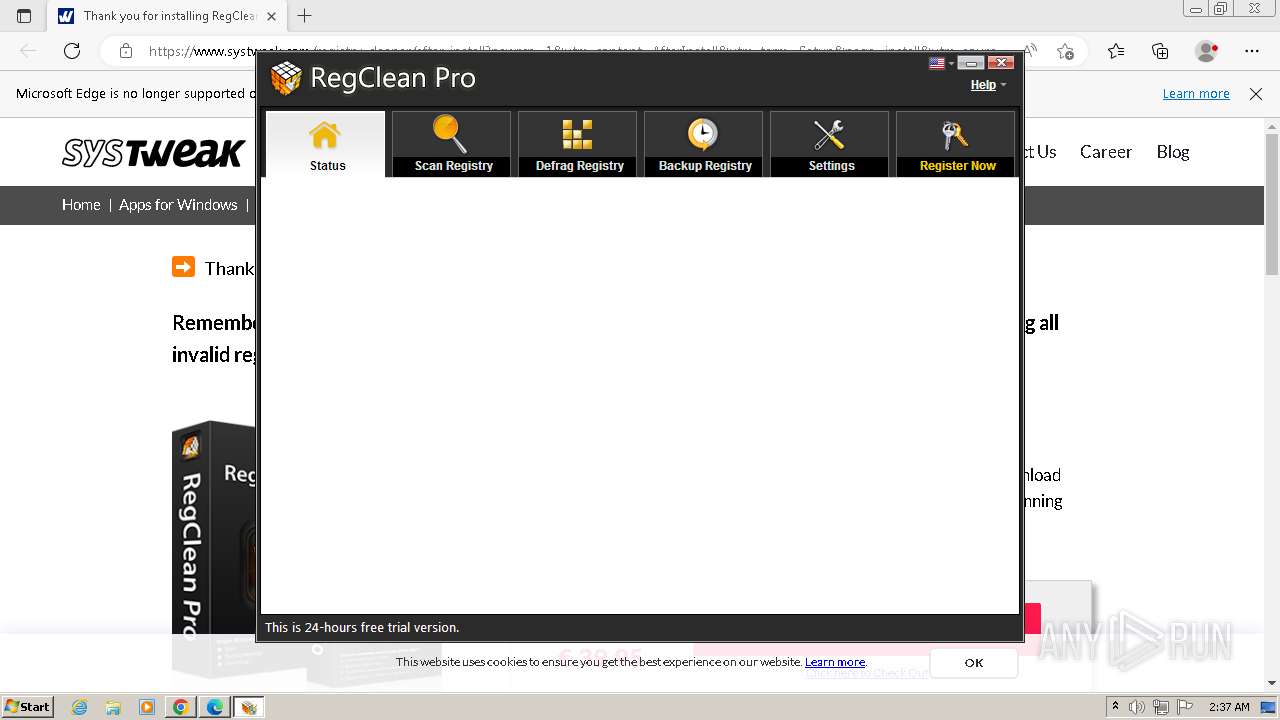
Task: Show hidden system tray icons
Action: point(1116,707)
